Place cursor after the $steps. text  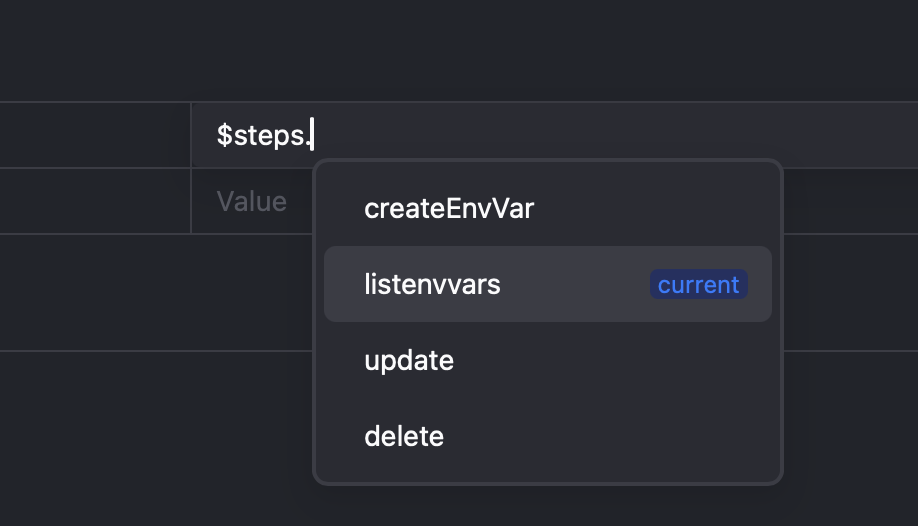pyautogui.click(x=312, y=135)
